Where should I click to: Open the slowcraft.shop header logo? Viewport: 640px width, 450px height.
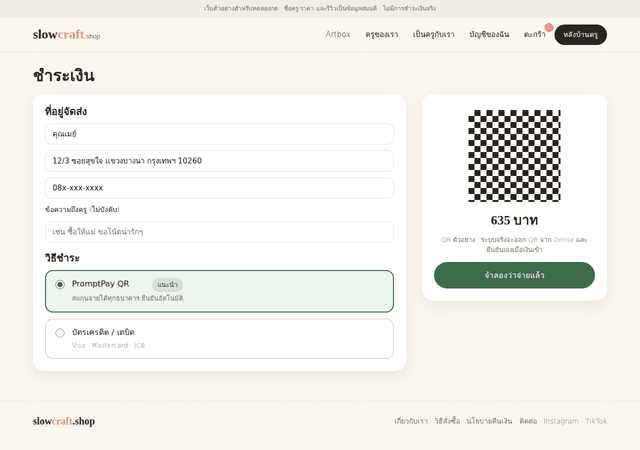pyautogui.click(x=67, y=35)
